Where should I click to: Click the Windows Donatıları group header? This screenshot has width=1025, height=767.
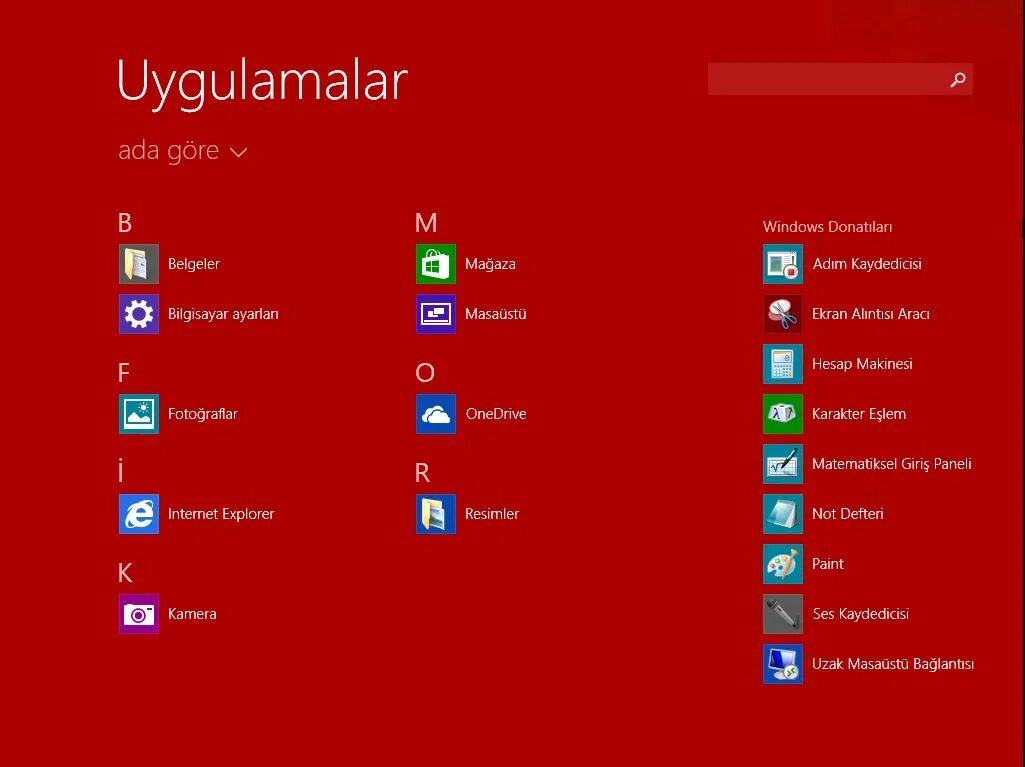tap(827, 227)
